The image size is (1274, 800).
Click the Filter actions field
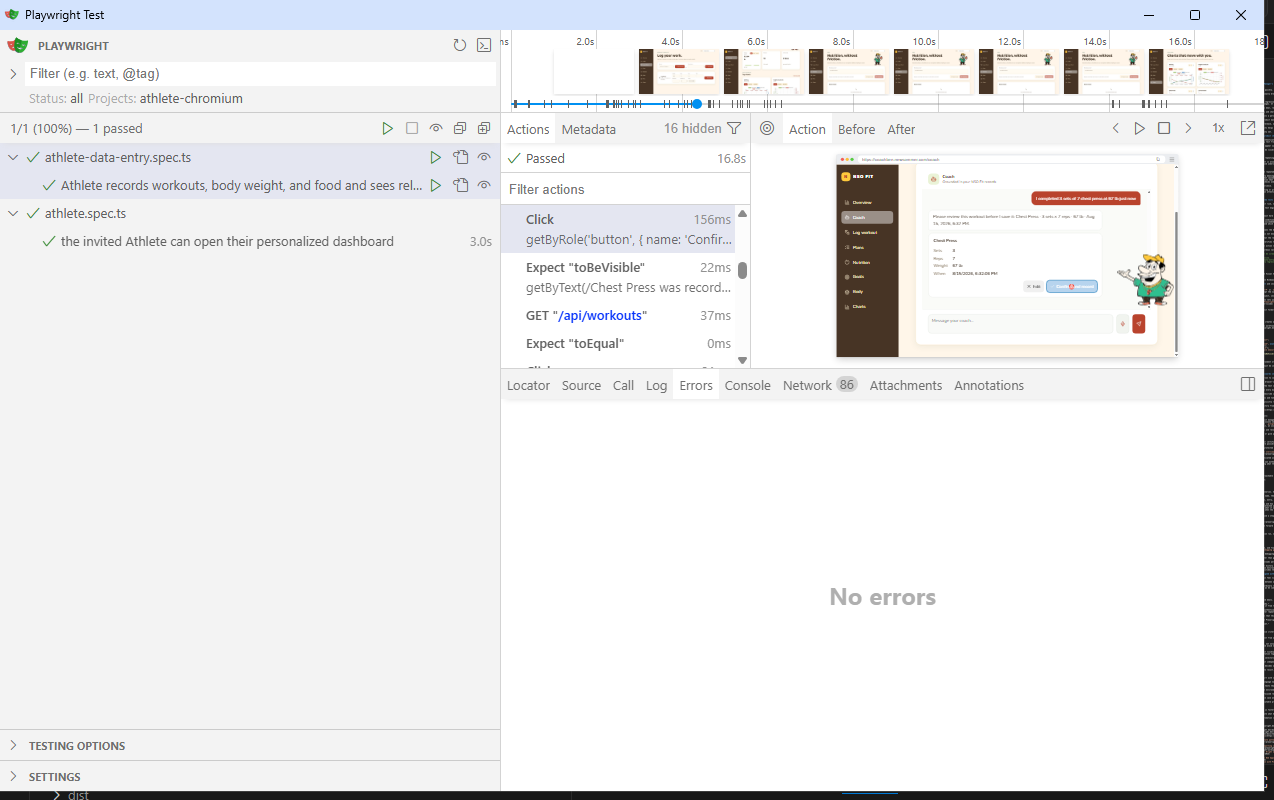click(625, 189)
